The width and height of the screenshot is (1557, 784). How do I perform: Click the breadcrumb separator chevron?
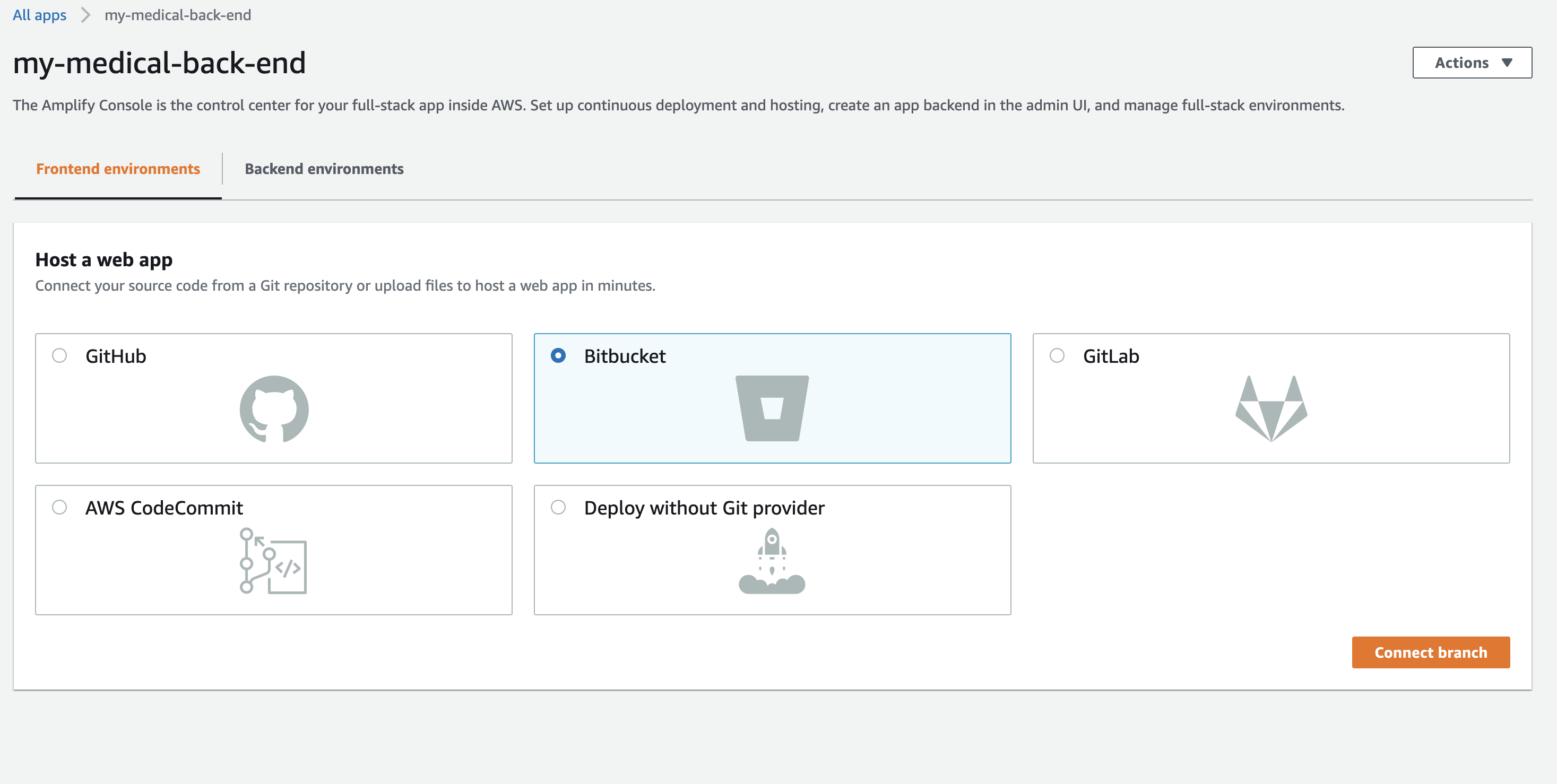click(x=87, y=15)
